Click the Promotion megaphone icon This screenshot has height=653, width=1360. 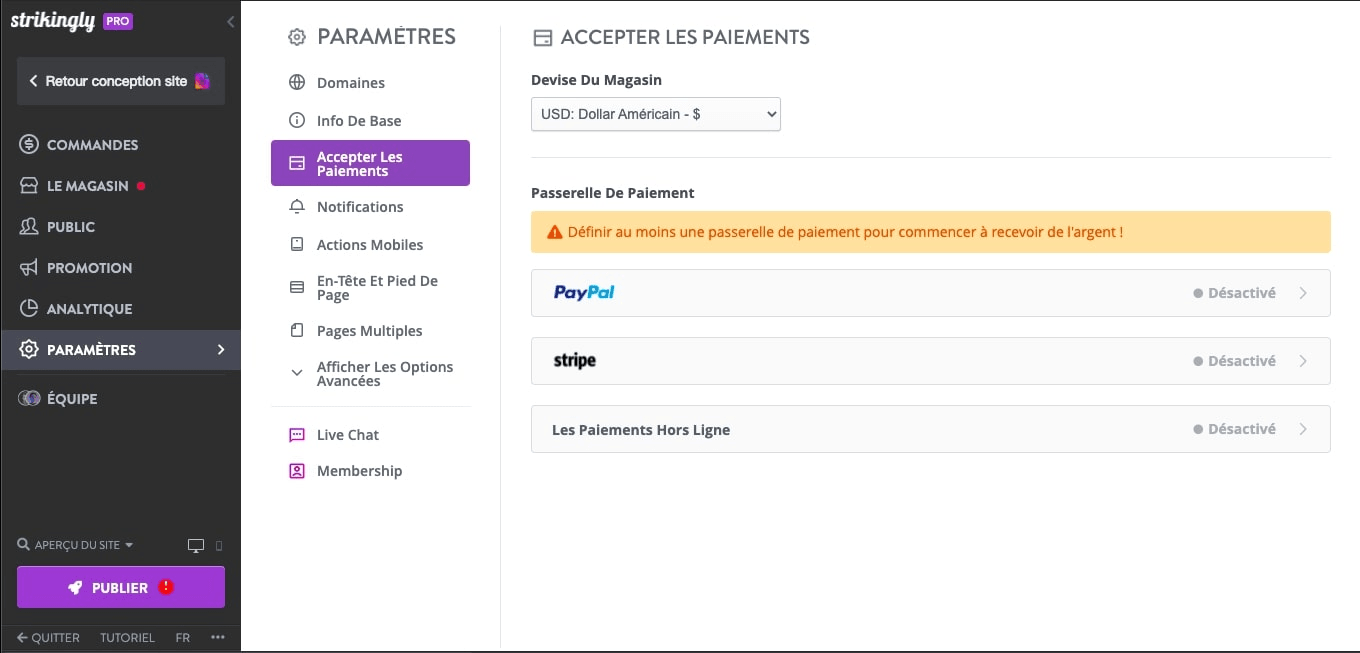pyautogui.click(x=29, y=267)
